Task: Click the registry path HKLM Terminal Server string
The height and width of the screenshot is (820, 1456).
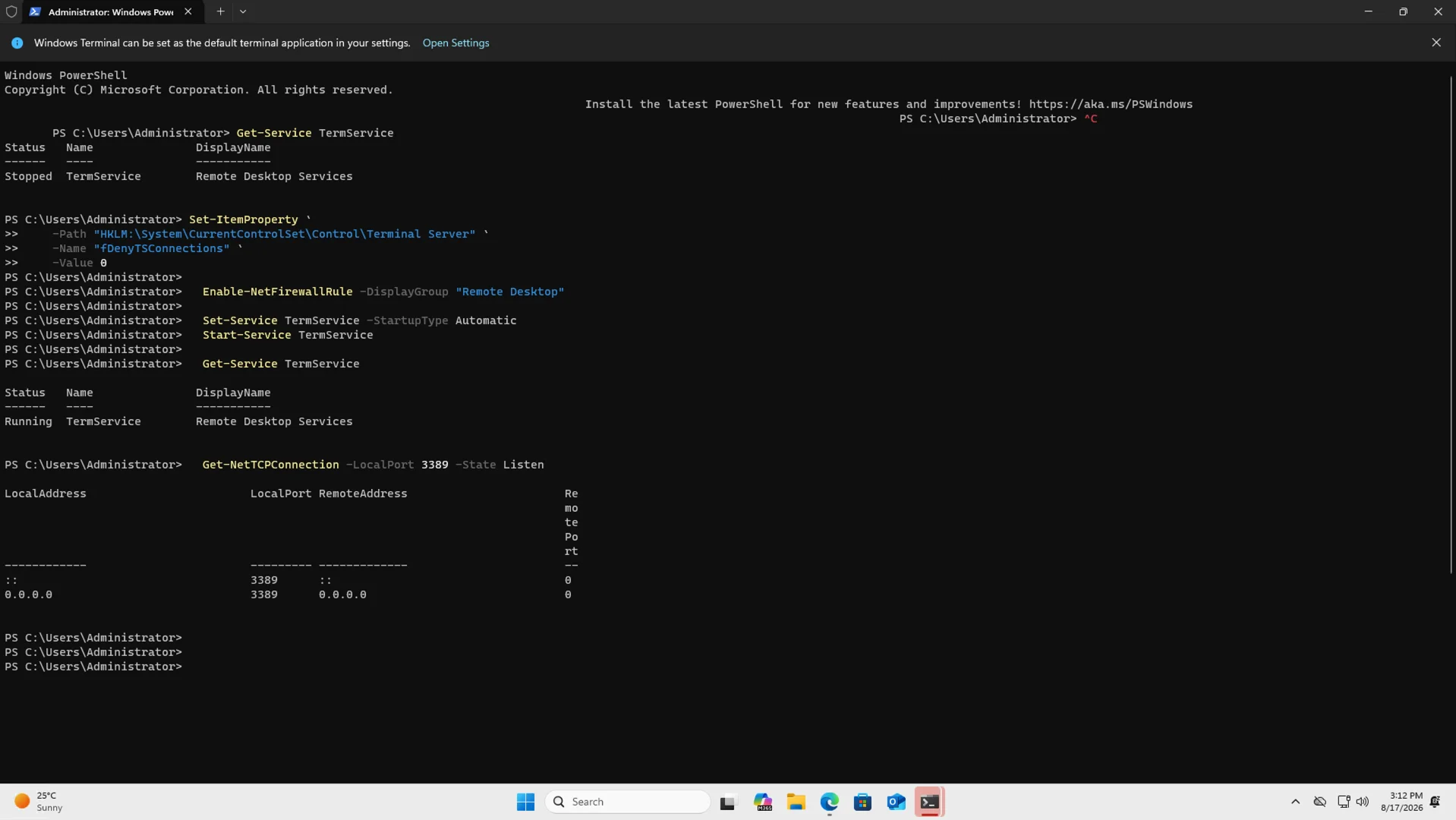Action: pos(285,234)
